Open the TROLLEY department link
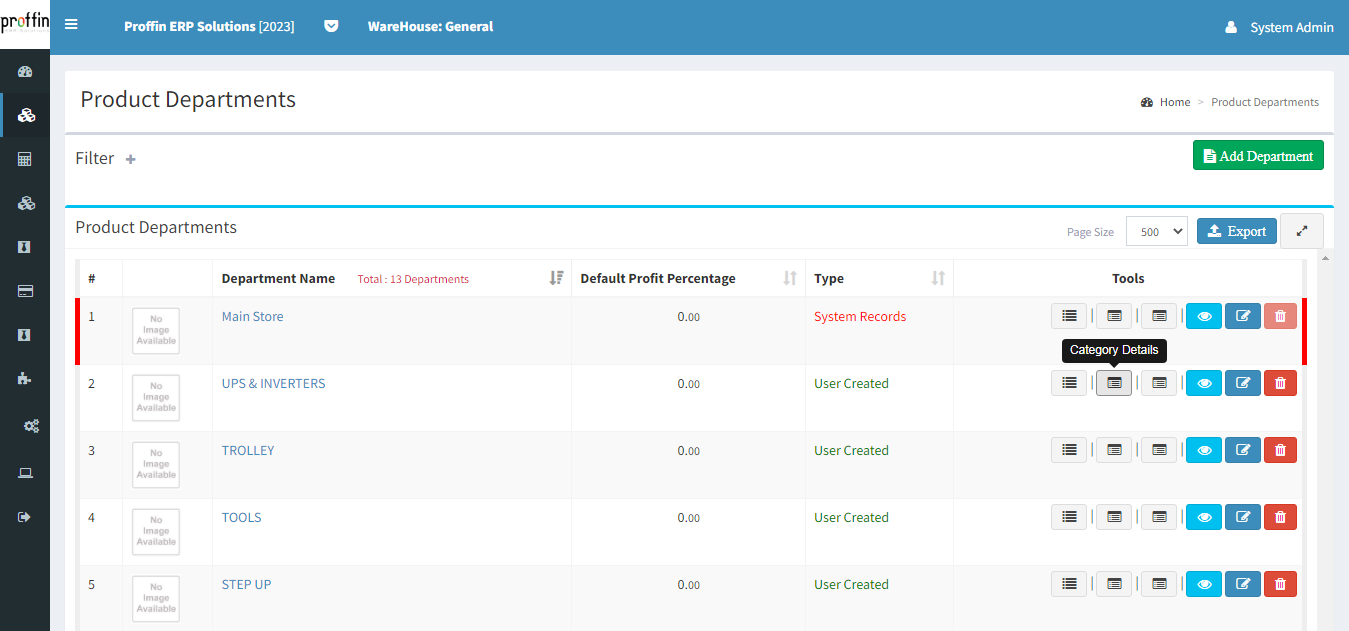This screenshot has width=1349, height=631. click(x=248, y=450)
